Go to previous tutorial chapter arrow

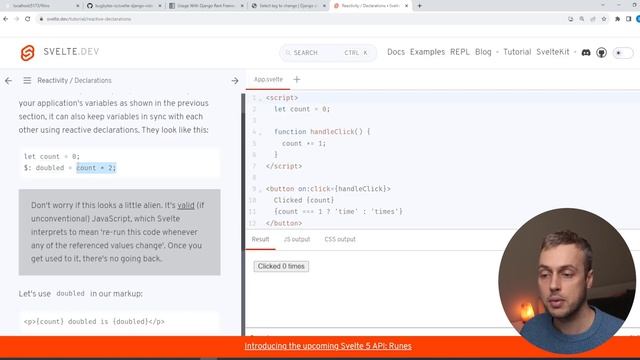click(8, 81)
